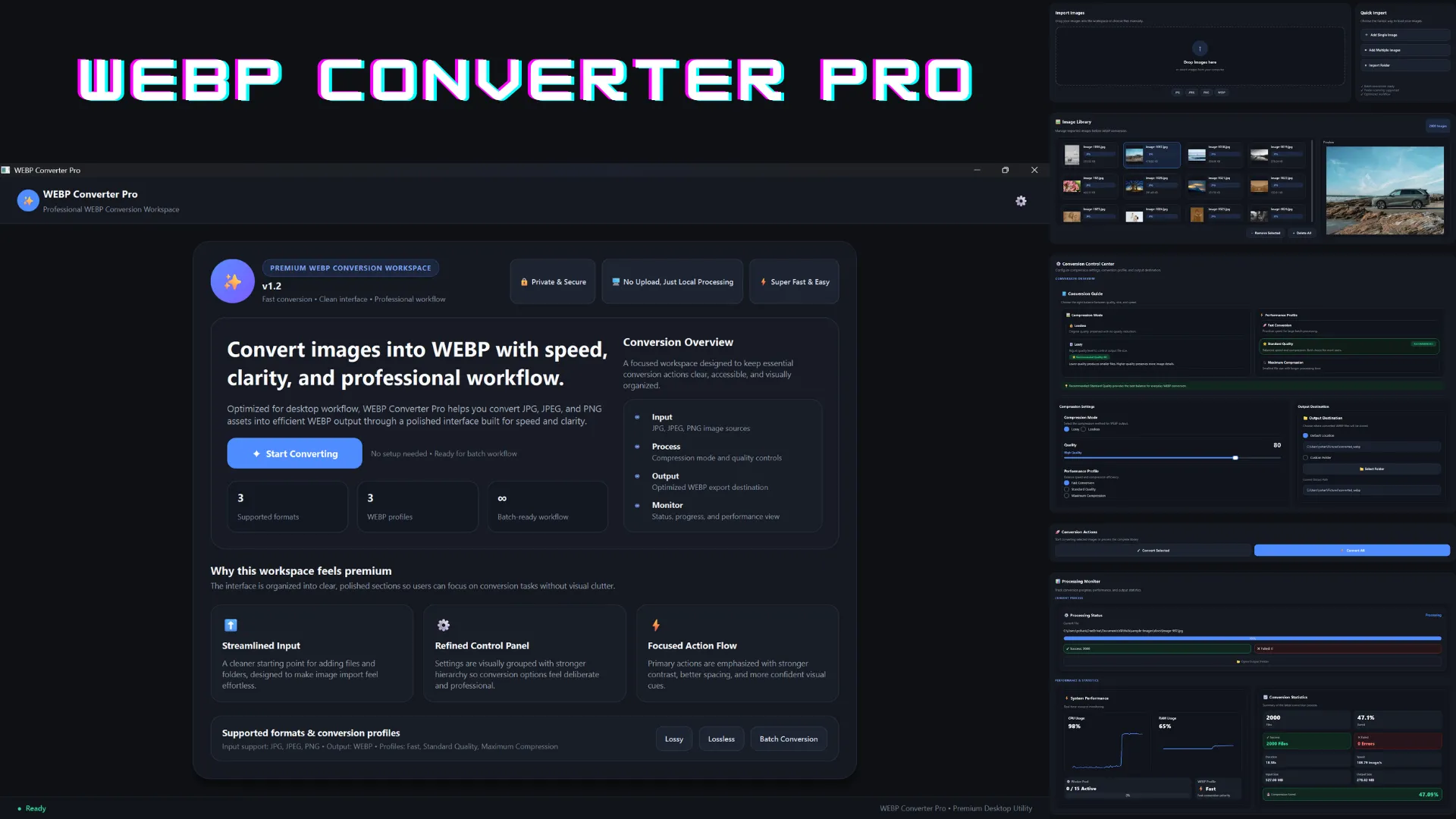Click the gear icon of Refined Control Panel card
1456x819 pixels.
click(x=444, y=625)
